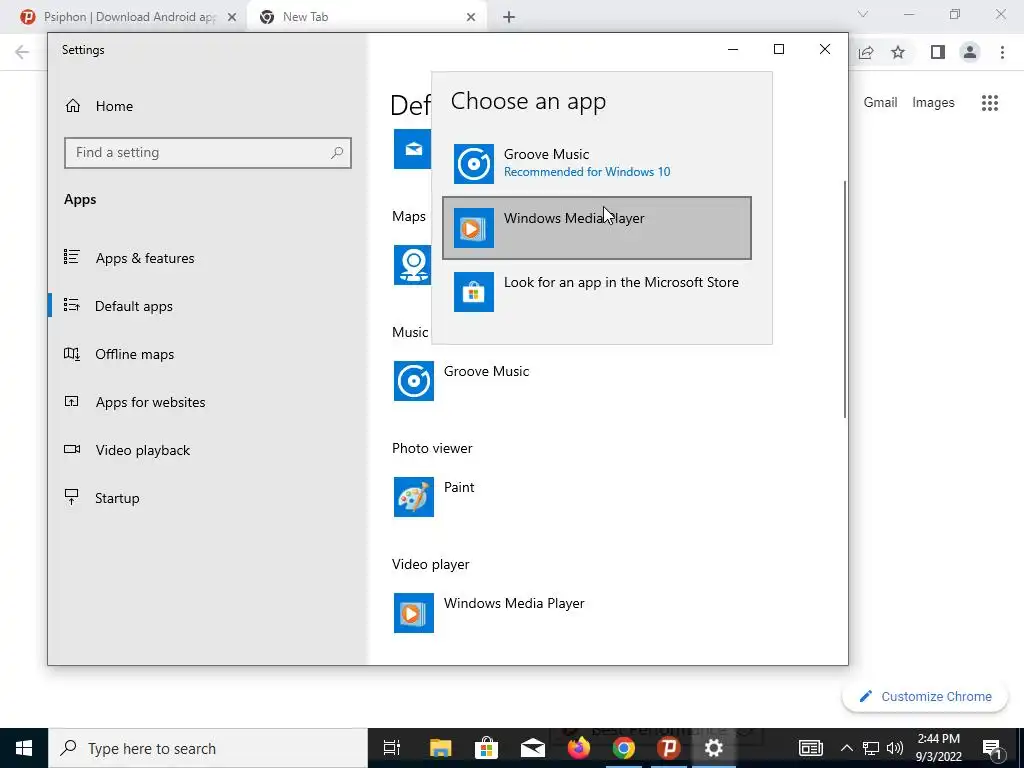
Task: Bookmark this page with star icon
Action: click(x=898, y=53)
